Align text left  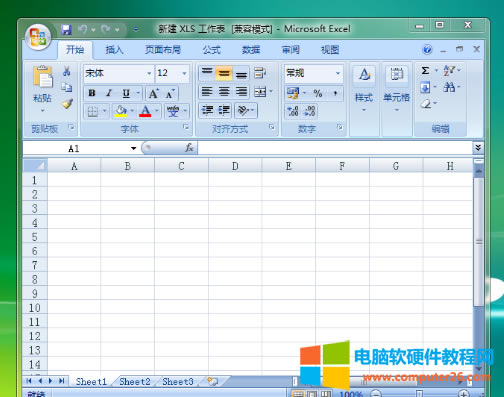207,92
